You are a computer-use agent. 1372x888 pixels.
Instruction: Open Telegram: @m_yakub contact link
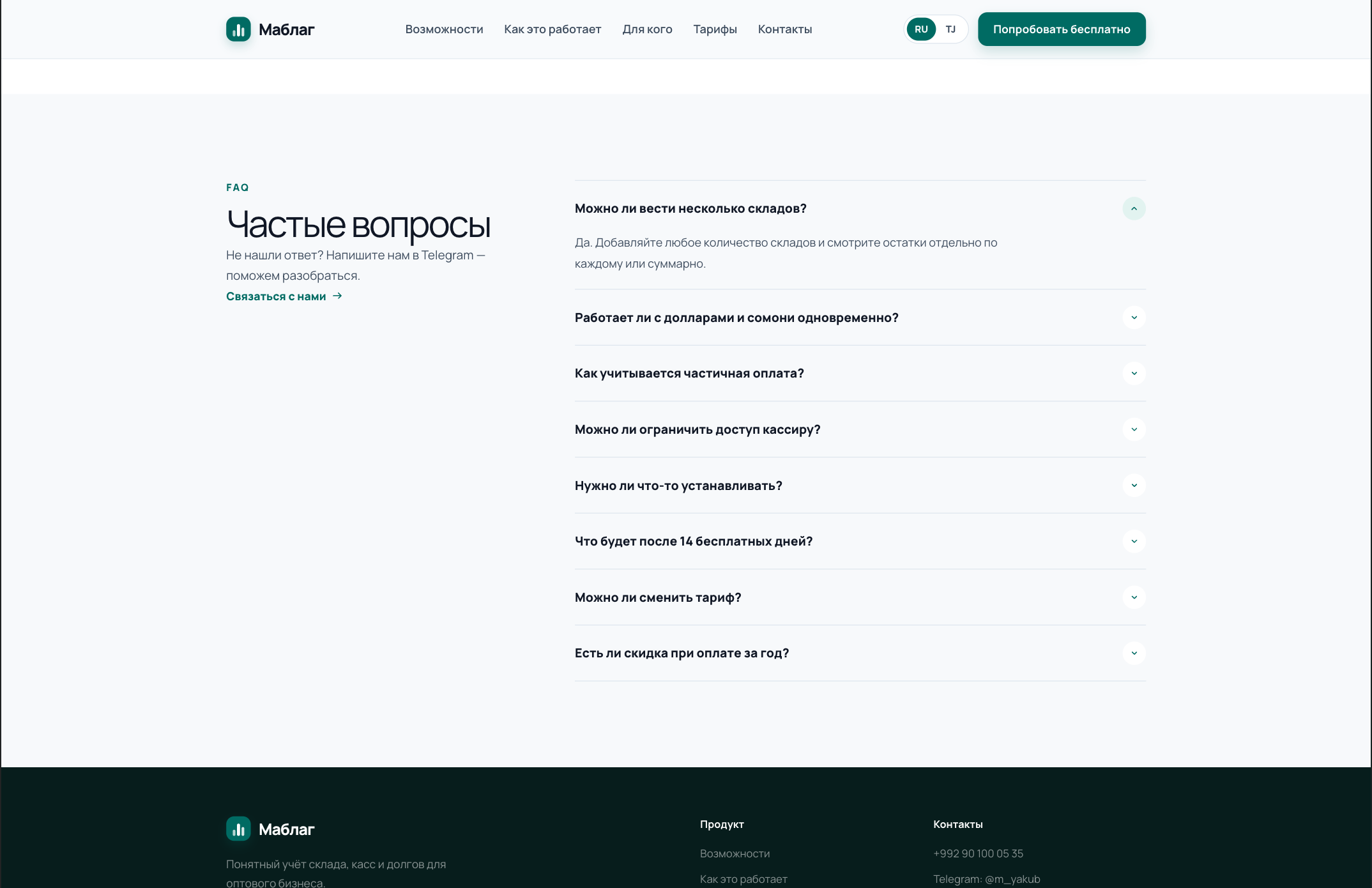click(x=986, y=879)
